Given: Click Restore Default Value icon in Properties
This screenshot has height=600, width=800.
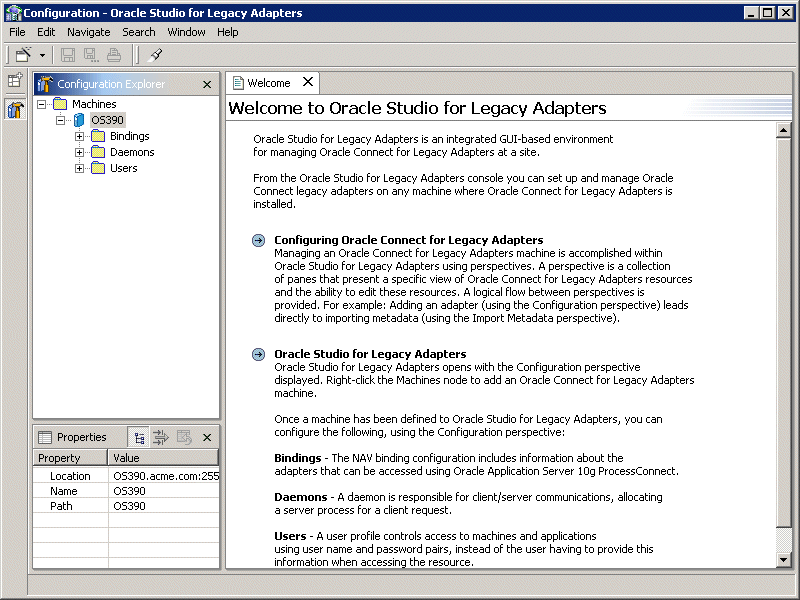Looking at the screenshot, I should tap(184, 437).
